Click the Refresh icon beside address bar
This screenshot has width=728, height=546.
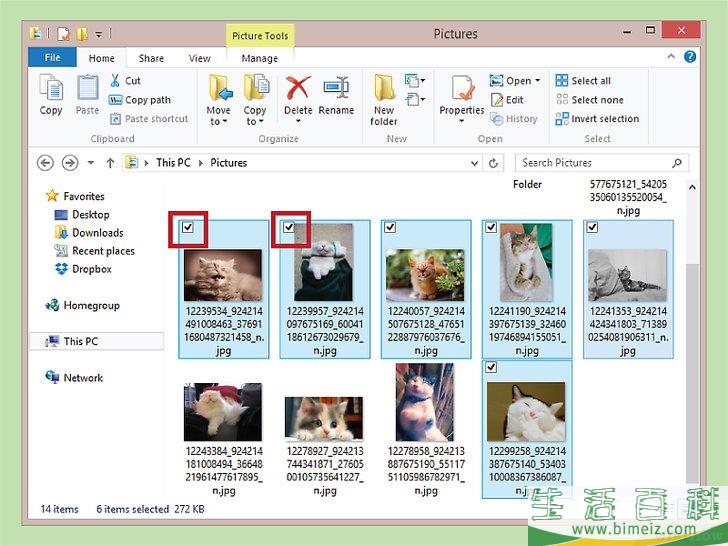[494, 163]
